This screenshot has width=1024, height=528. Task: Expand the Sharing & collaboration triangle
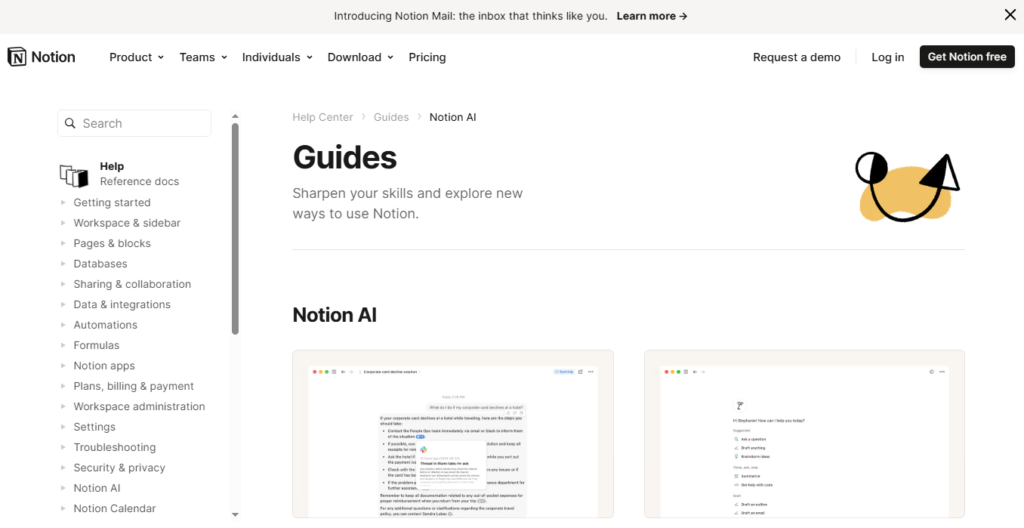[63, 284]
